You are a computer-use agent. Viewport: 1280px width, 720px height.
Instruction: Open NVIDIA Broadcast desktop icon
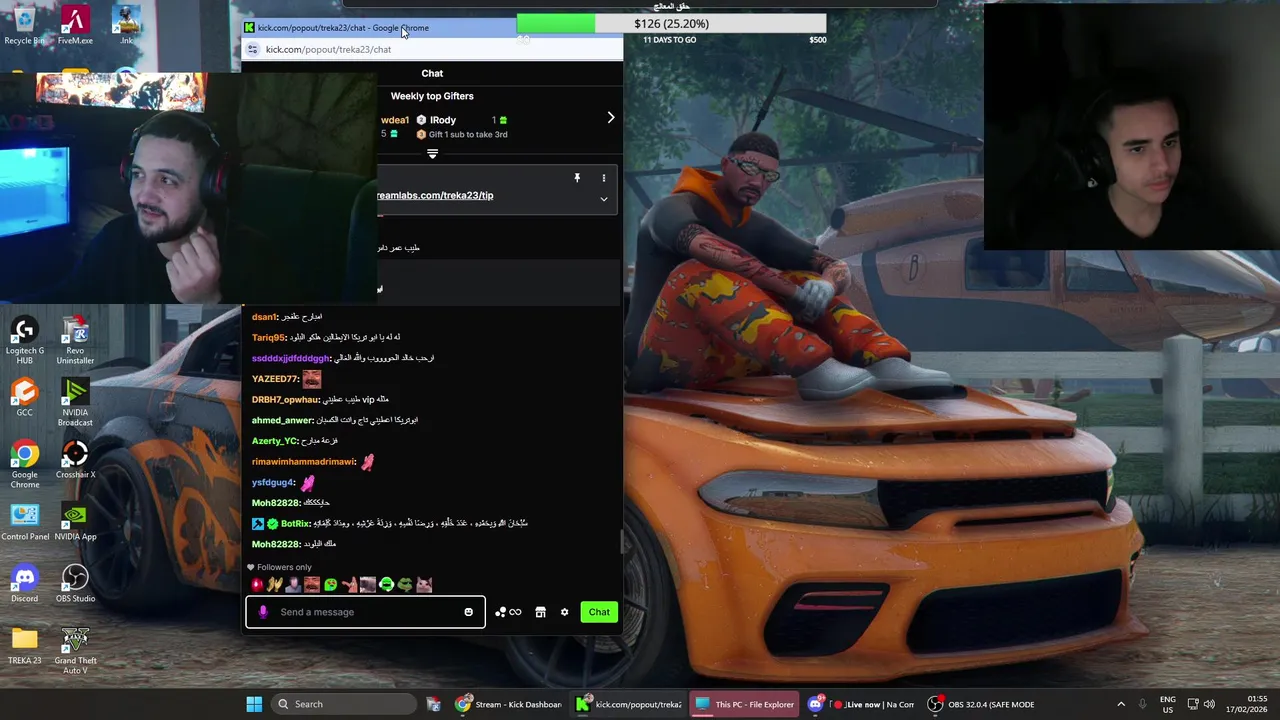pyautogui.click(x=75, y=402)
